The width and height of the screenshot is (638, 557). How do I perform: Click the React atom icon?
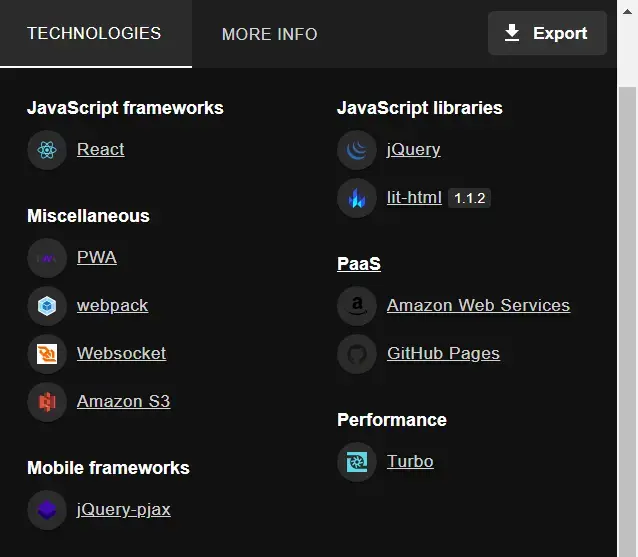[x=47, y=150]
